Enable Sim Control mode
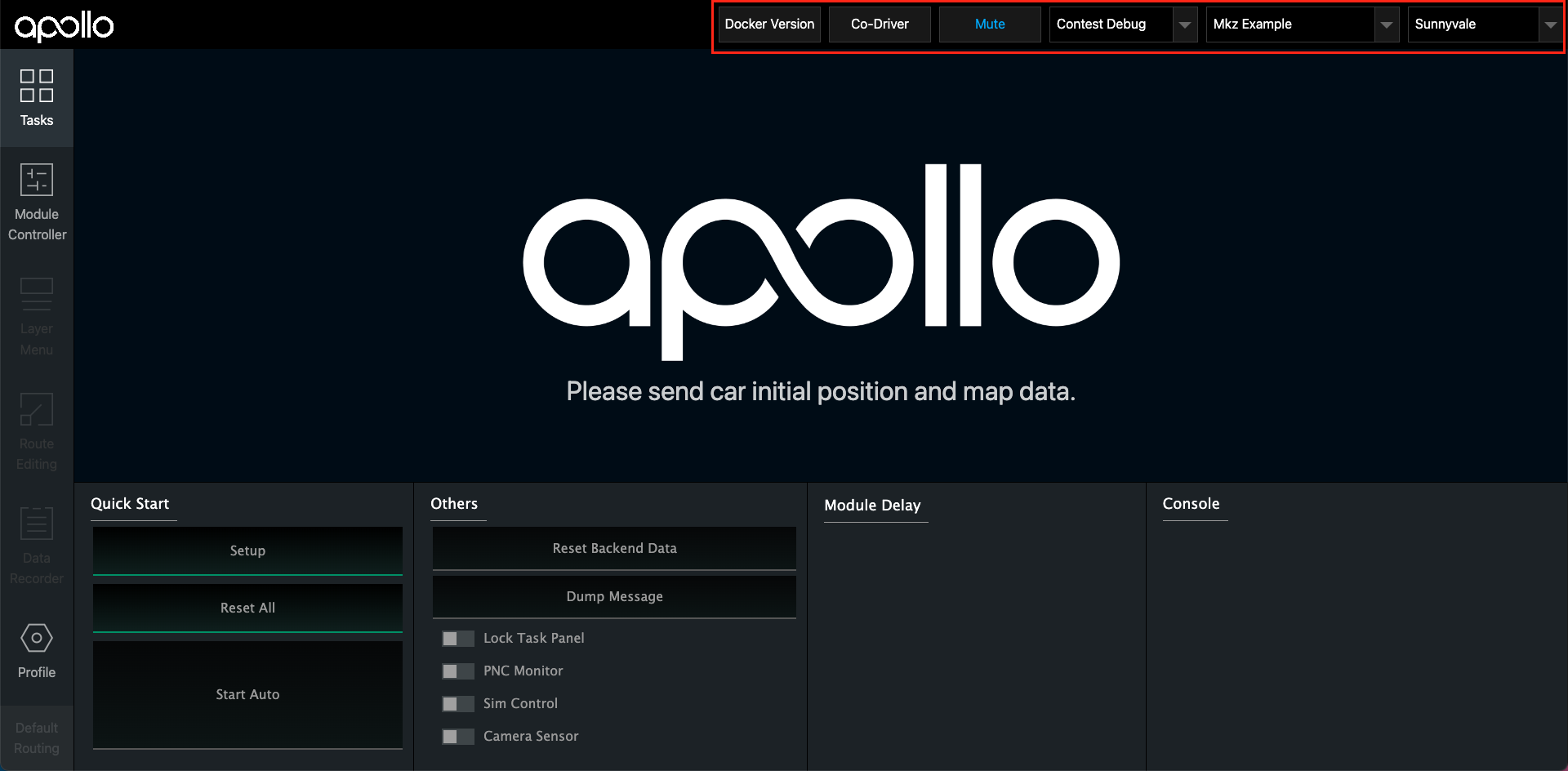This screenshot has height=771, width=1568. coord(457,703)
